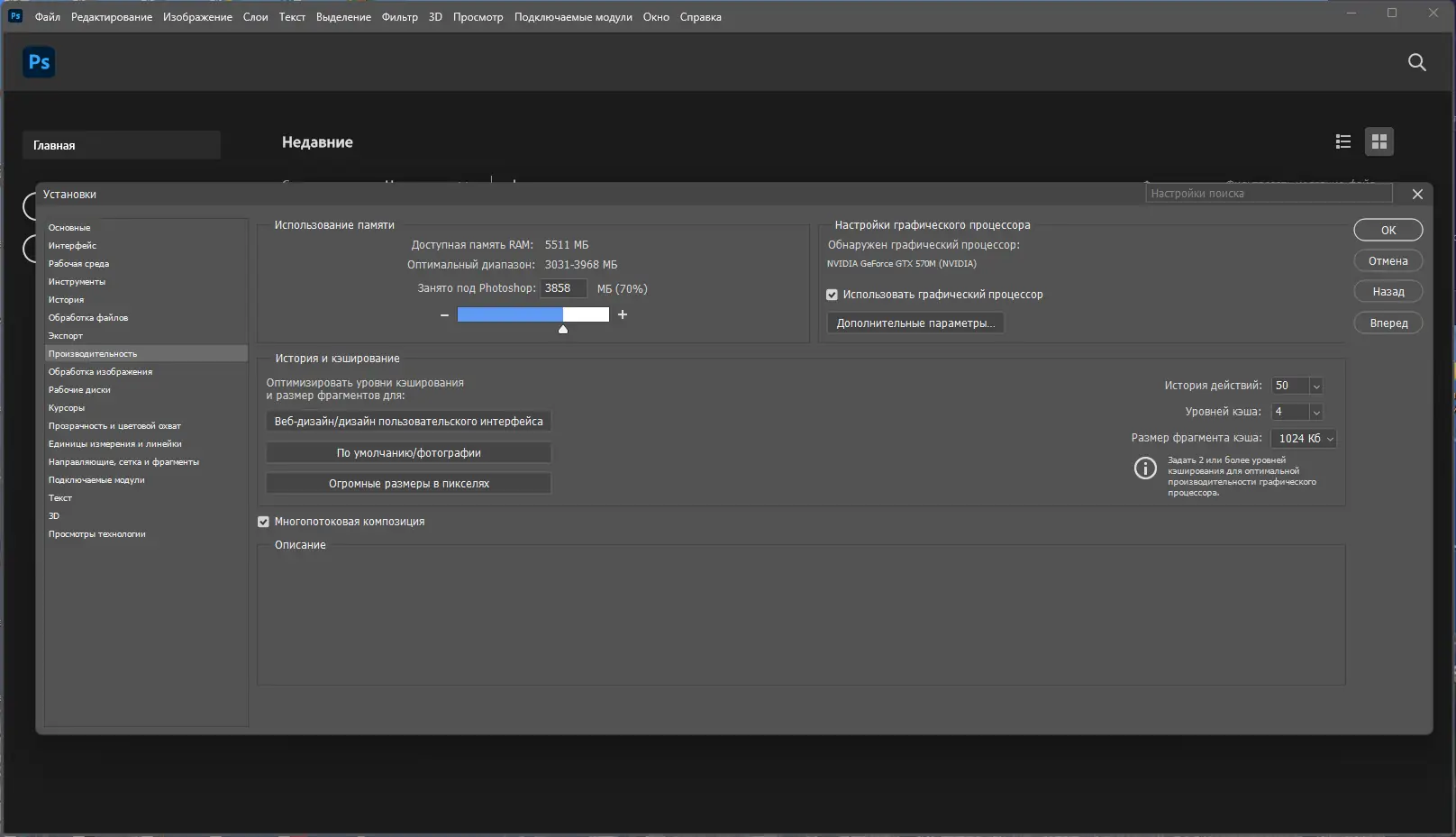Open search using the magnifier icon
The width and height of the screenshot is (1456, 837).
1416,62
